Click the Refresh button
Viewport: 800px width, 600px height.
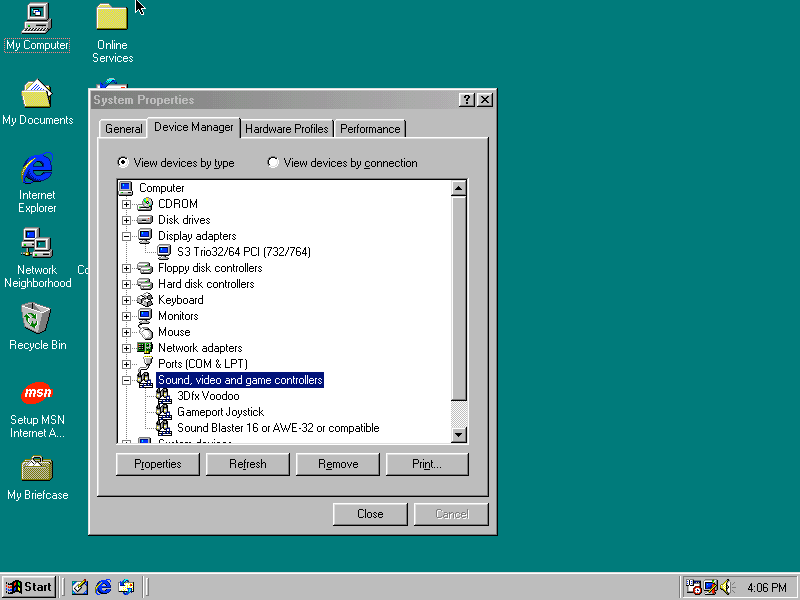point(247,464)
